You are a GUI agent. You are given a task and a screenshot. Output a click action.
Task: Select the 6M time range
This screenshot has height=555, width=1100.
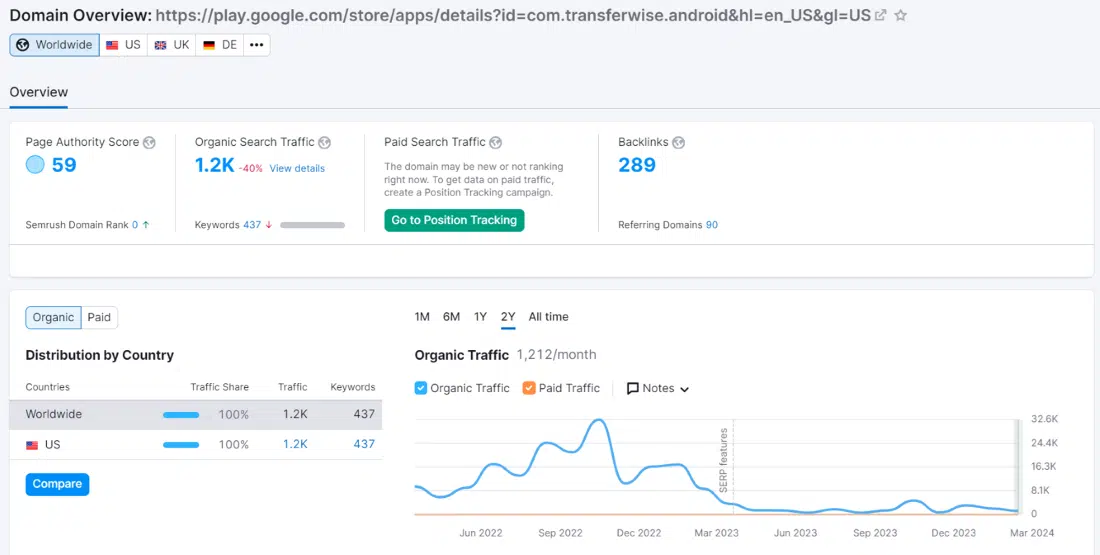pos(451,317)
